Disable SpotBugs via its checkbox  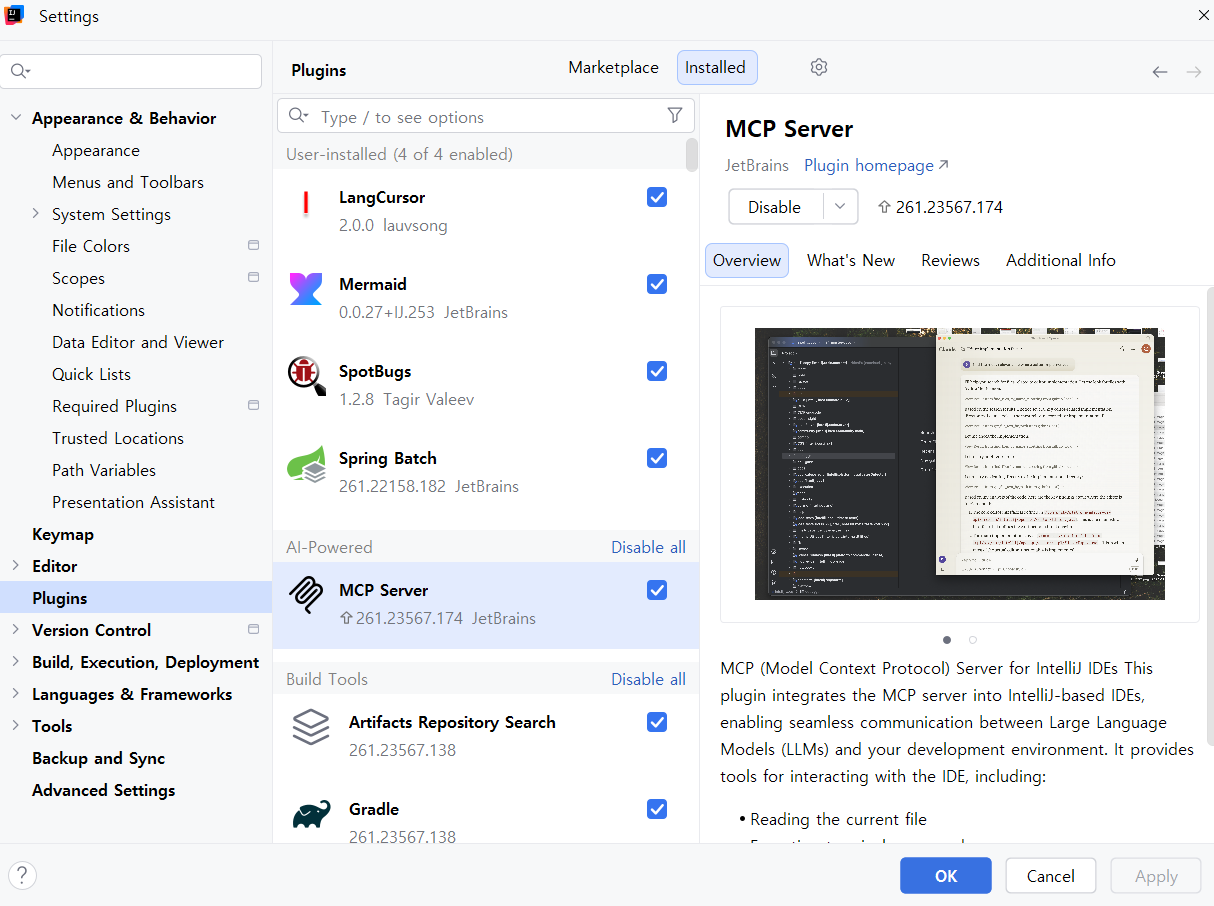[657, 371]
